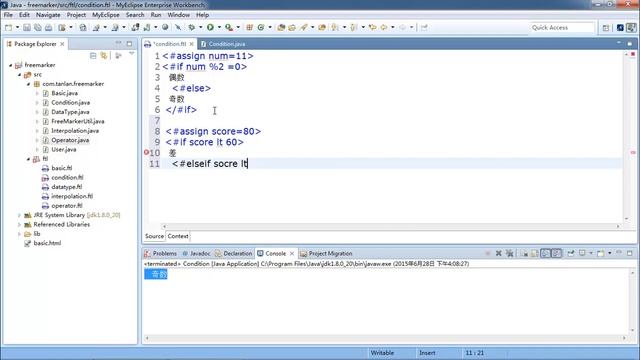640x360 pixels.
Task: Click the New Java Package icon
Action: 249,27
